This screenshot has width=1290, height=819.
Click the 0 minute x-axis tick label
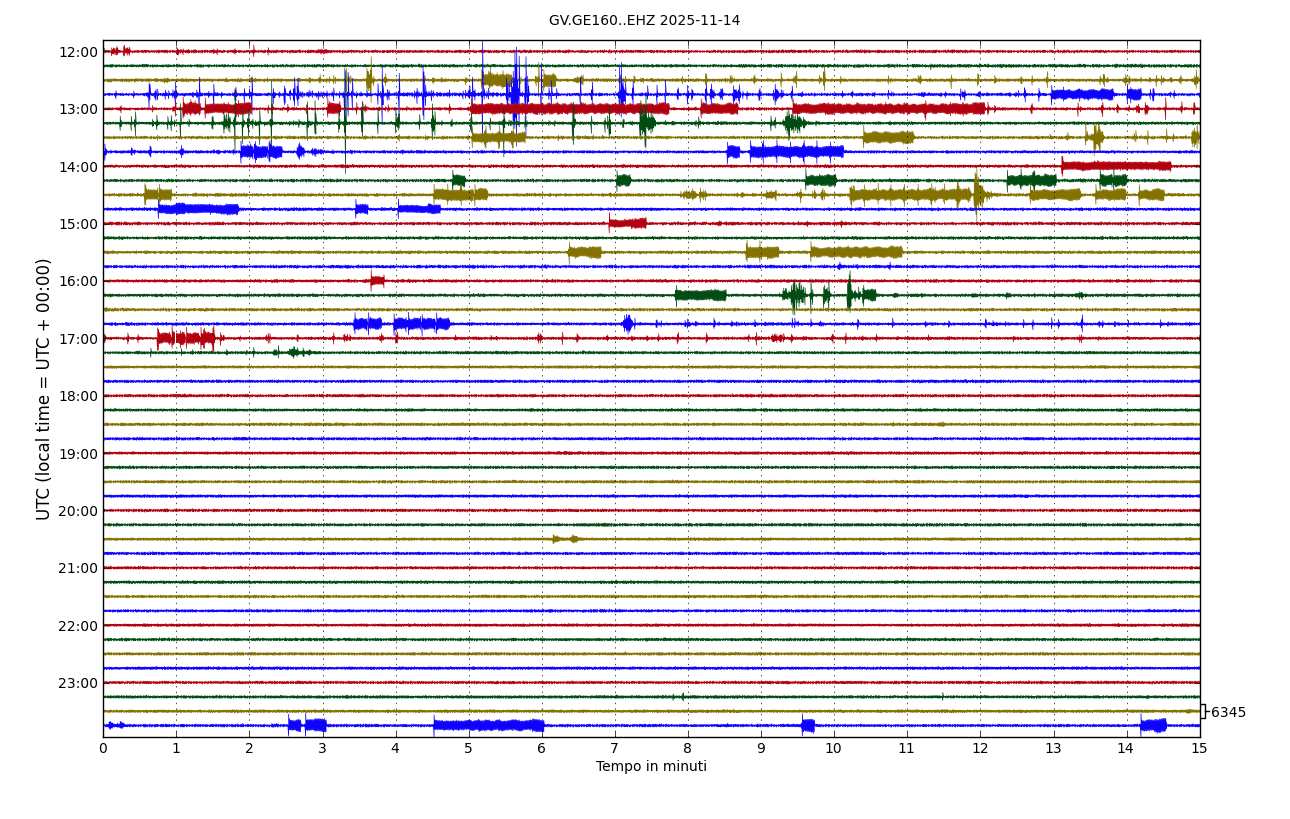(x=103, y=748)
